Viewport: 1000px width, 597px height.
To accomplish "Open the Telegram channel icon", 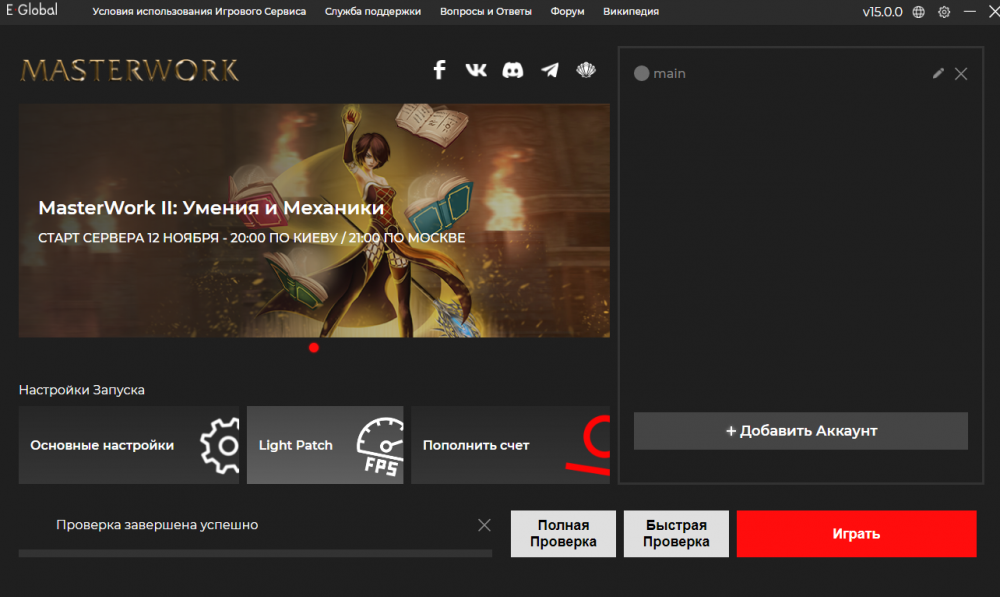I will [550, 70].
